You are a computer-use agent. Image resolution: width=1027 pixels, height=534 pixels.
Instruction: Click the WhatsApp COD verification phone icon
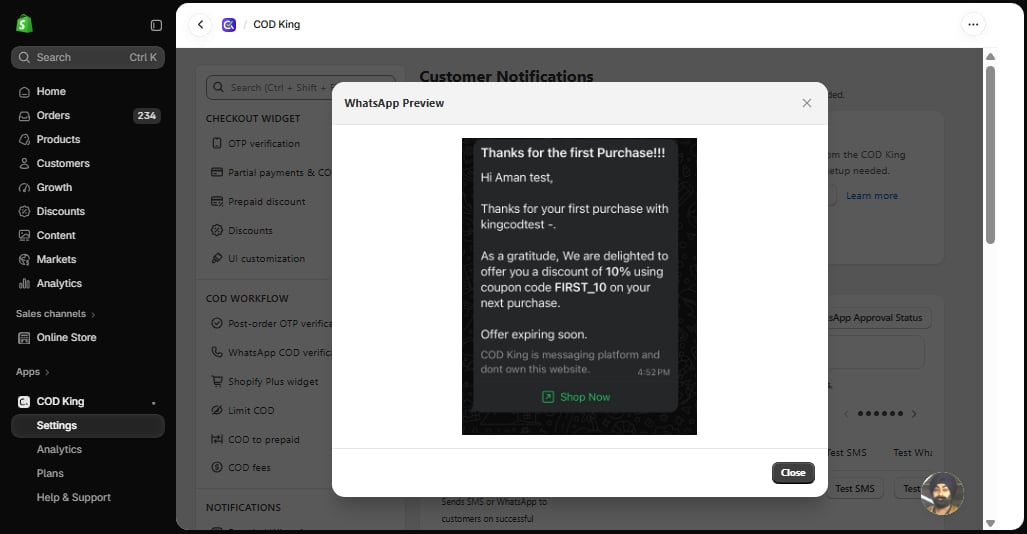click(x=217, y=352)
